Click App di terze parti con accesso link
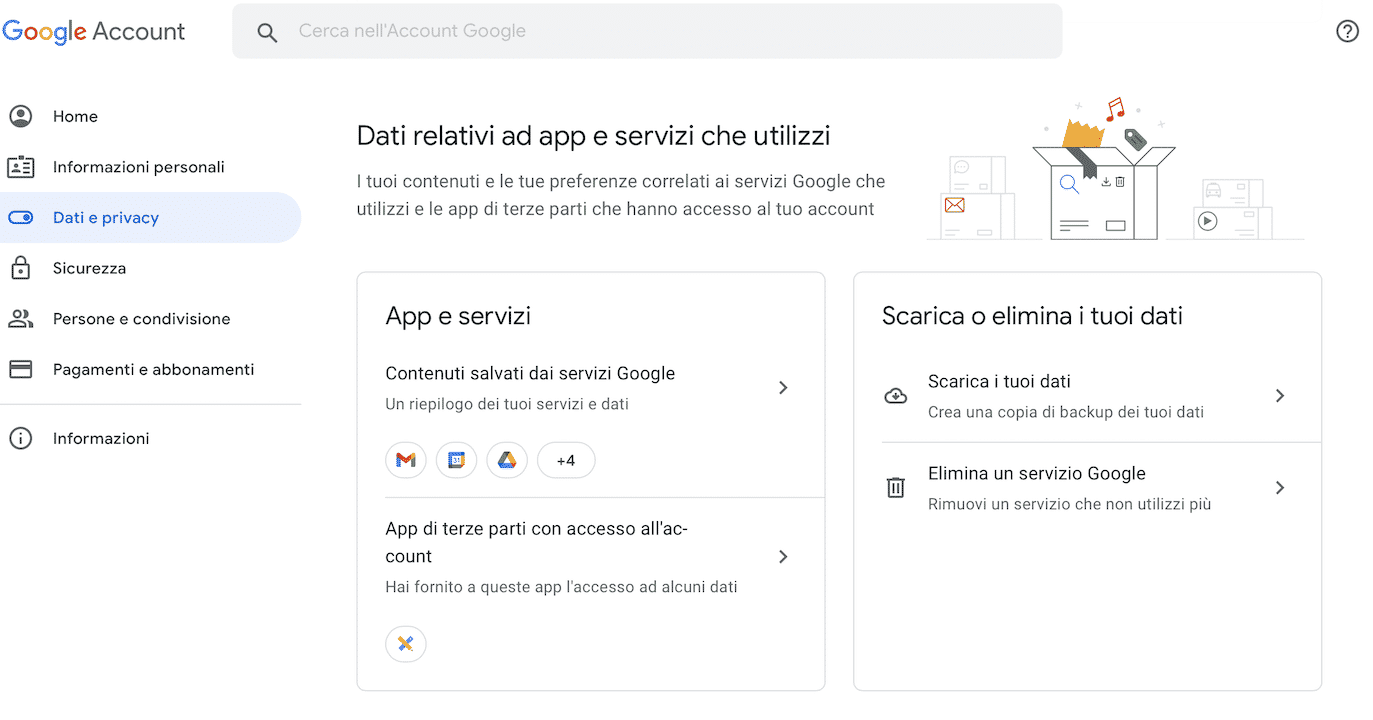Screen dimensions: 1373x720 (x=536, y=542)
